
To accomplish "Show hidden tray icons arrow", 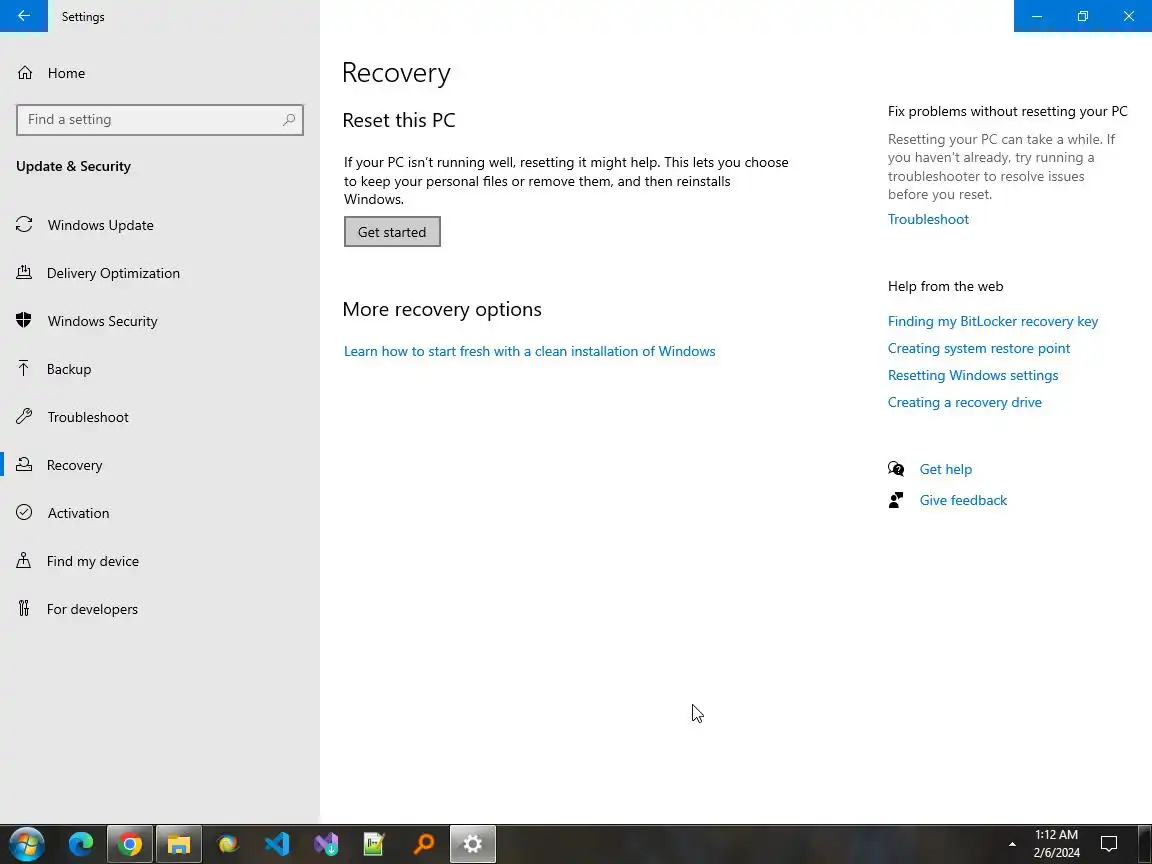I will click(1012, 844).
